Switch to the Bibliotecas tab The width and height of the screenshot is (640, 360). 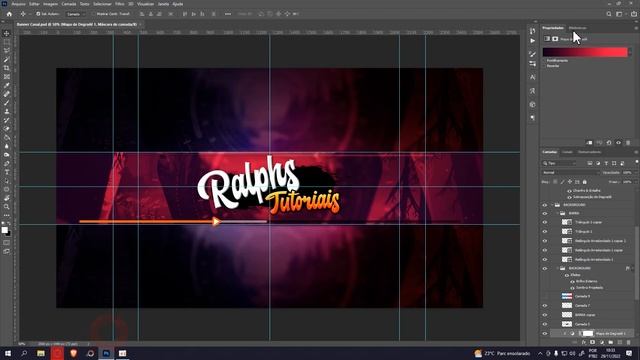click(x=578, y=28)
